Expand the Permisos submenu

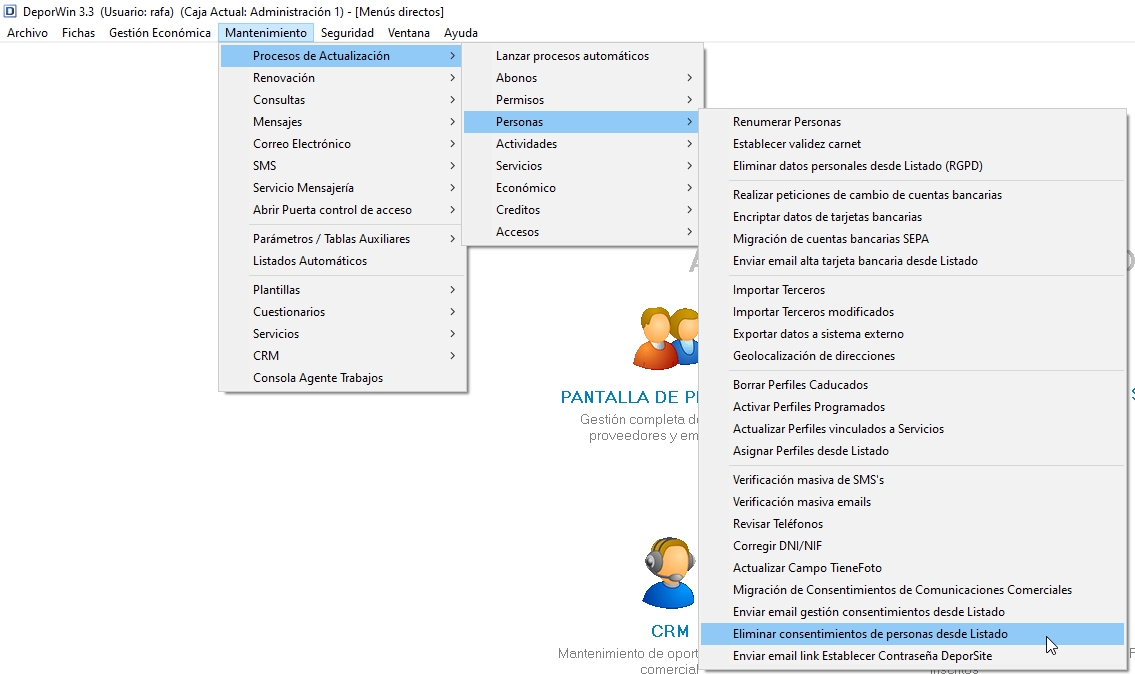coord(583,100)
